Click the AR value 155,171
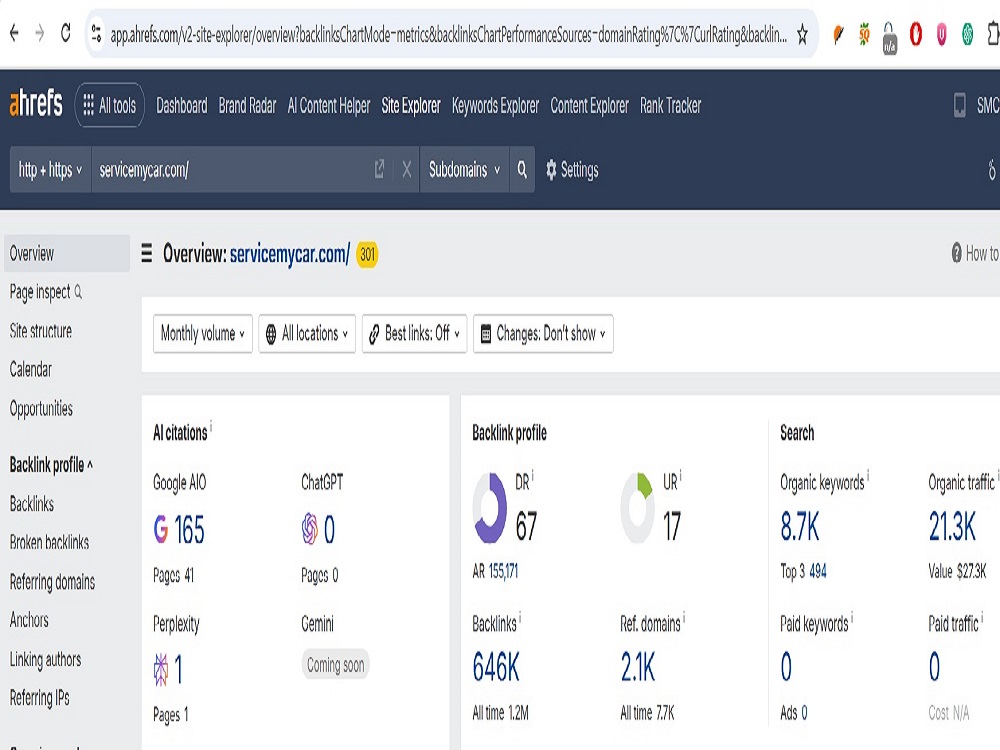 click(x=504, y=571)
